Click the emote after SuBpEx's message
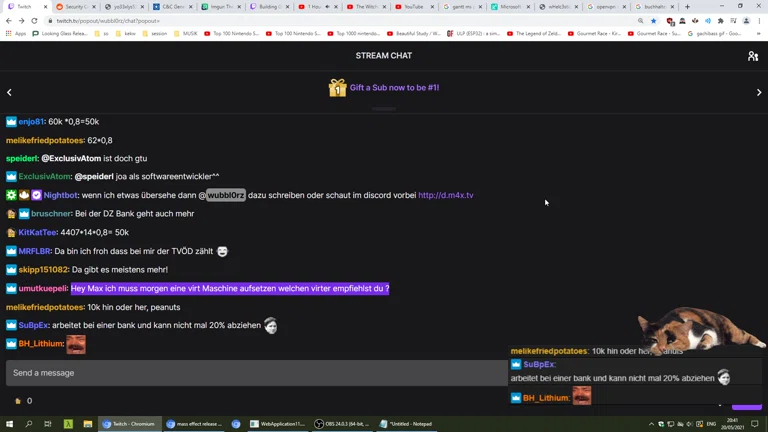 click(270, 326)
